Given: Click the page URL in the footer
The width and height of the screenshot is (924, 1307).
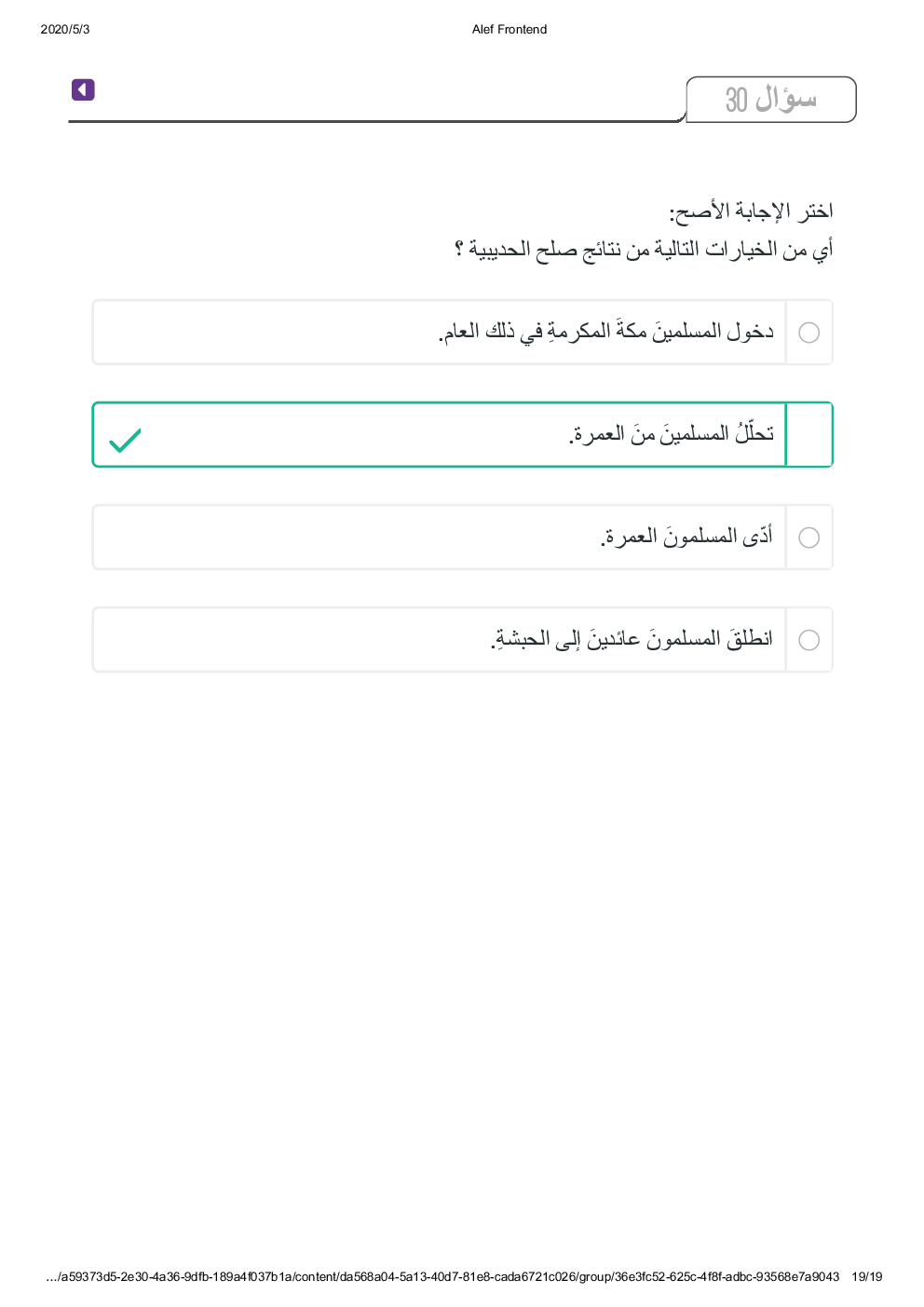Looking at the screenshot, I should point(442,1277).
